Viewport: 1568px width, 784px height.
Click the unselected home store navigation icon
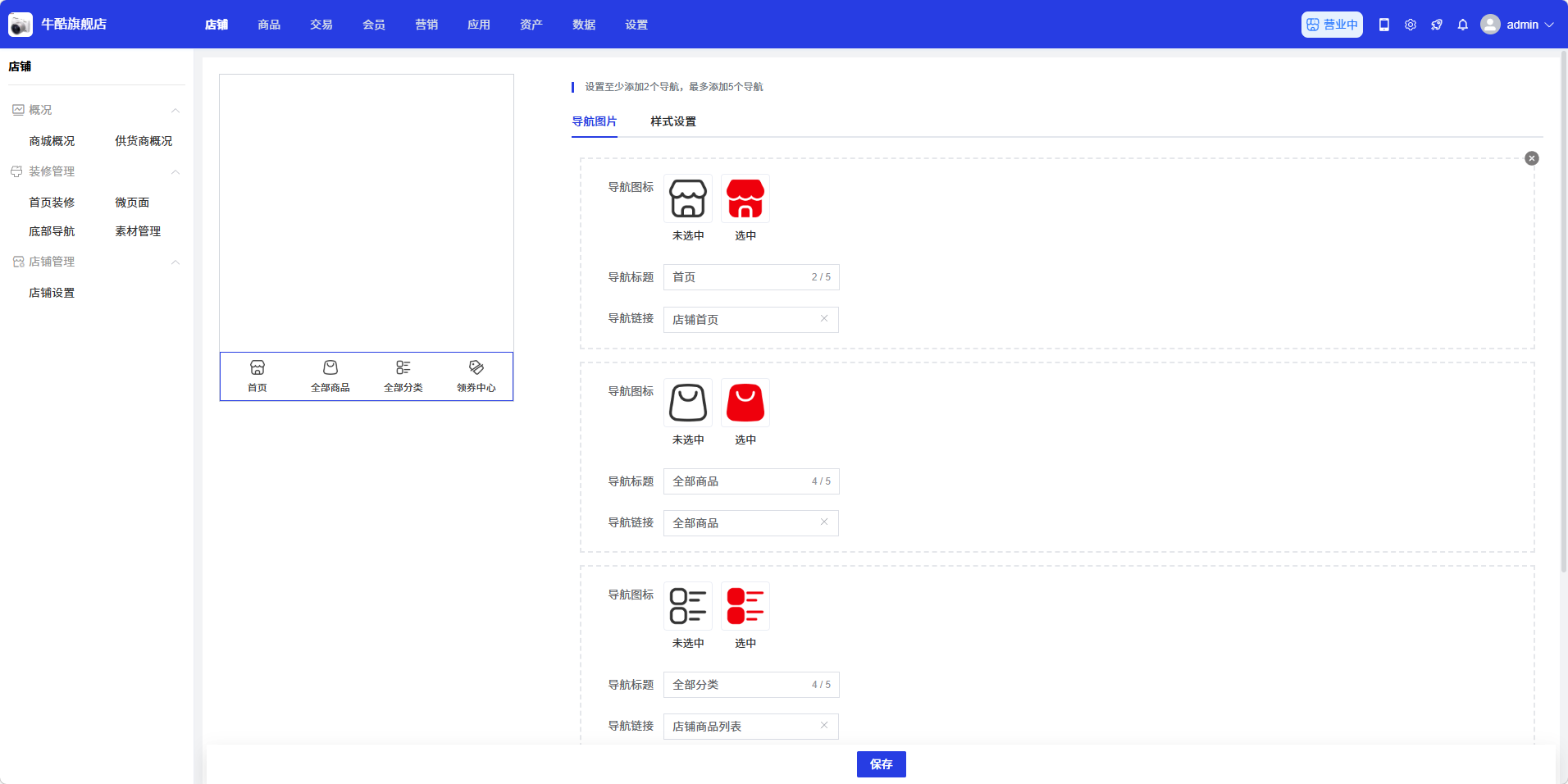click(x=687, y=198)
